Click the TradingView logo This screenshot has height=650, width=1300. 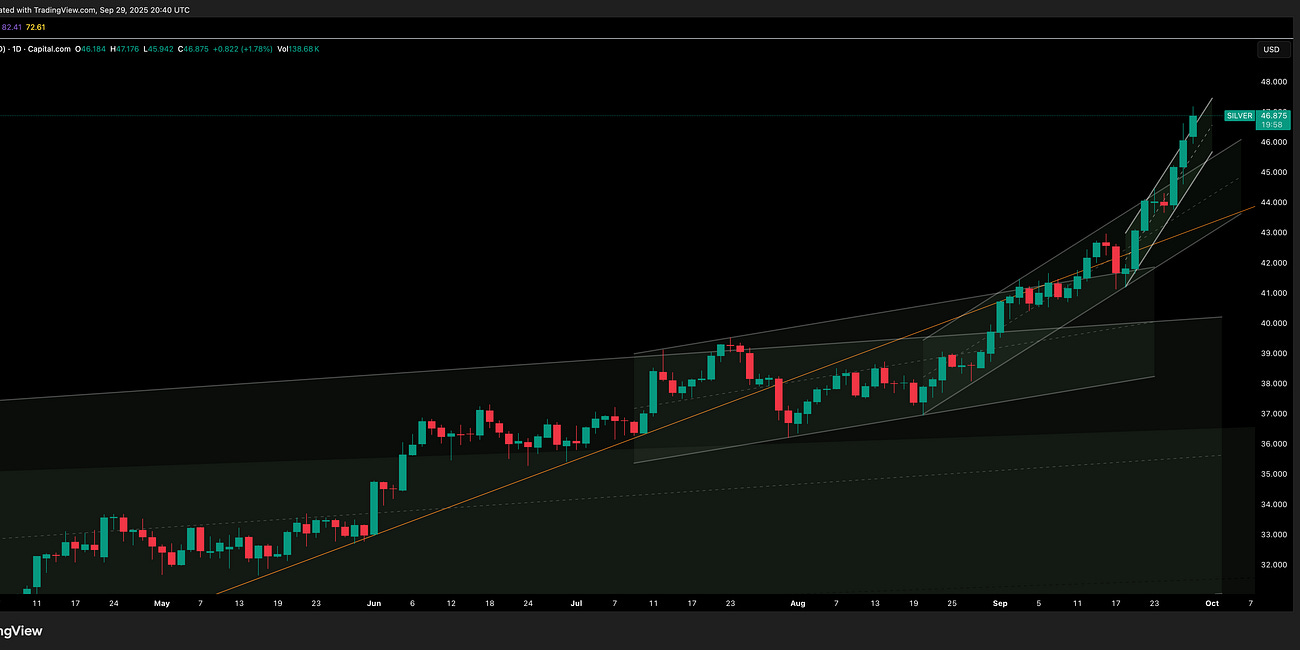pyautogui.click(x=22, y=630)
